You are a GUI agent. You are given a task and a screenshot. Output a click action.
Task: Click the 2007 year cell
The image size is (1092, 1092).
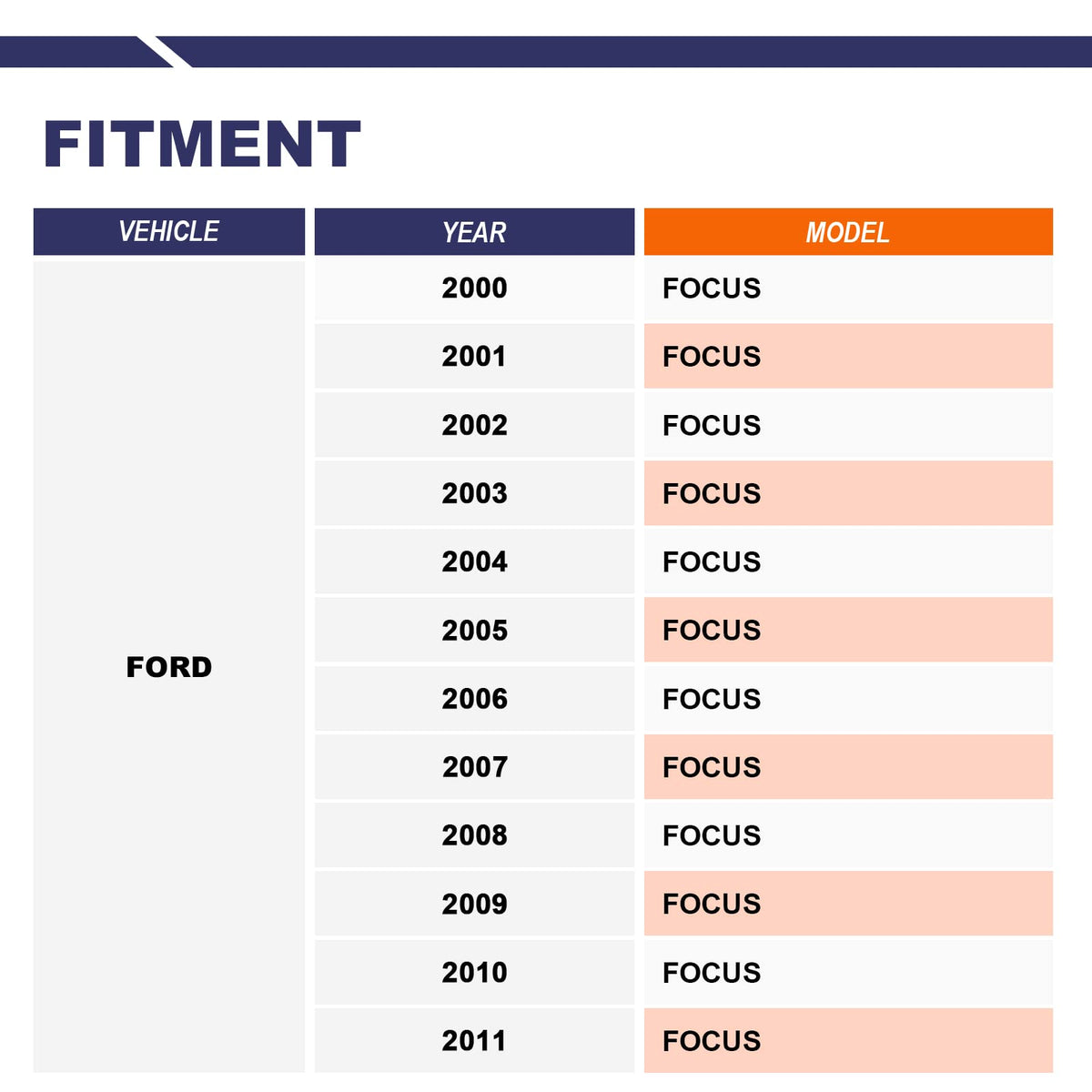pyautogui.click(x=474, y=767)
